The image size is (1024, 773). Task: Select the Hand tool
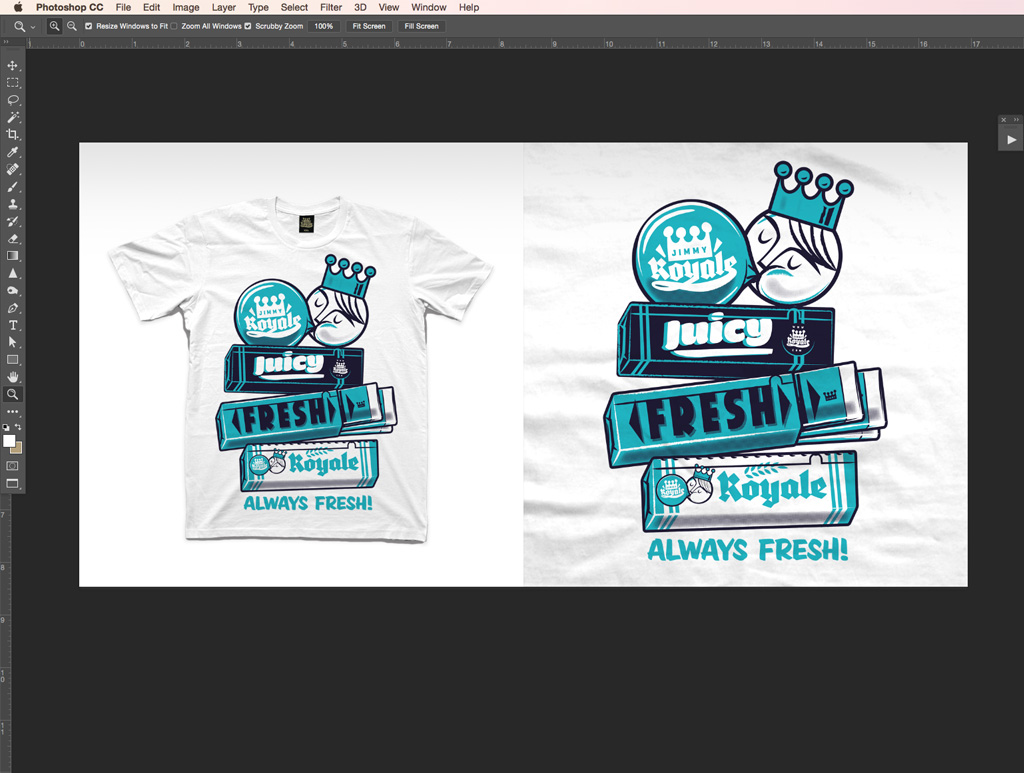pos(13,376)
